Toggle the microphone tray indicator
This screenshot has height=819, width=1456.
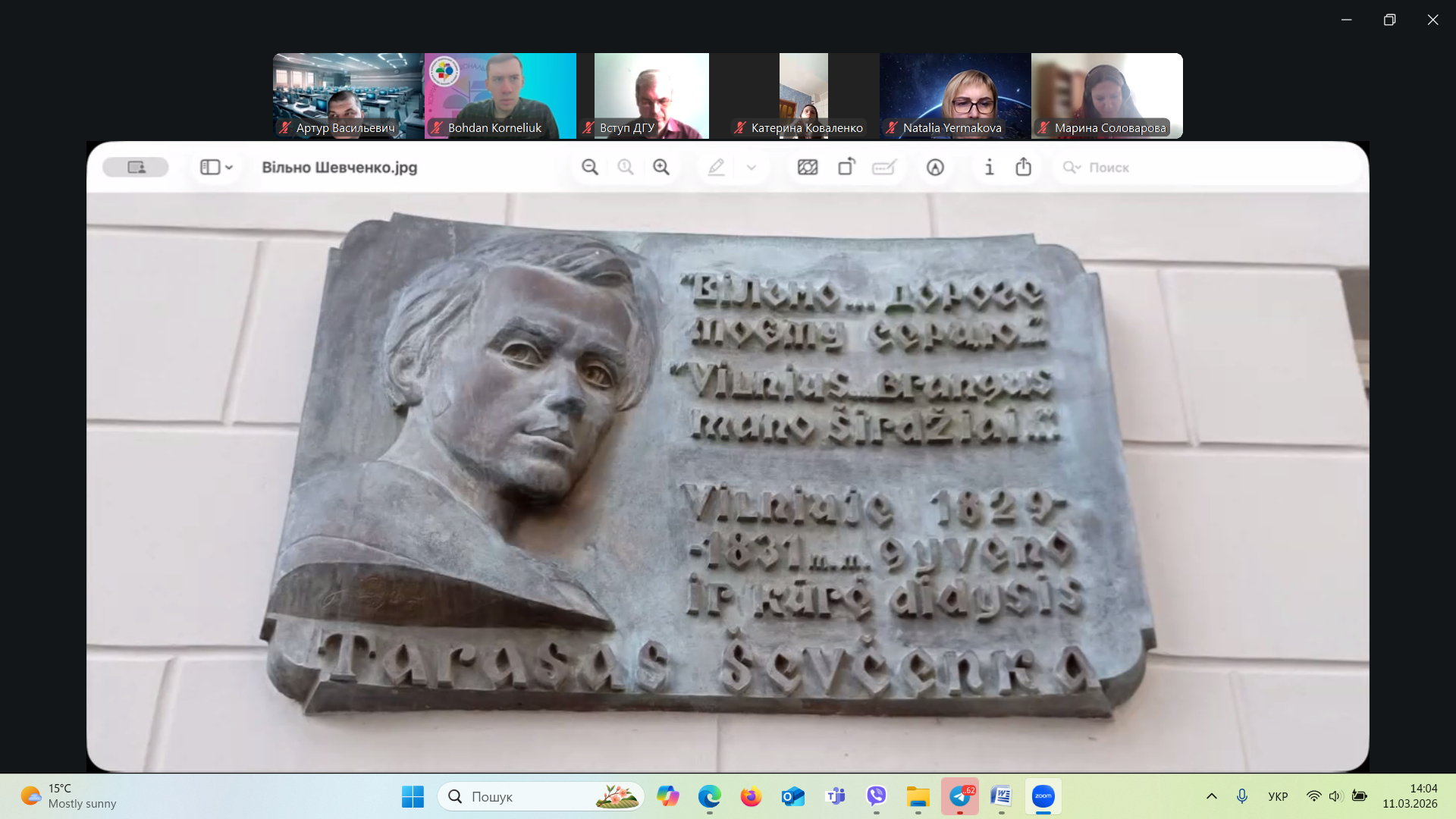(1242, 796)
